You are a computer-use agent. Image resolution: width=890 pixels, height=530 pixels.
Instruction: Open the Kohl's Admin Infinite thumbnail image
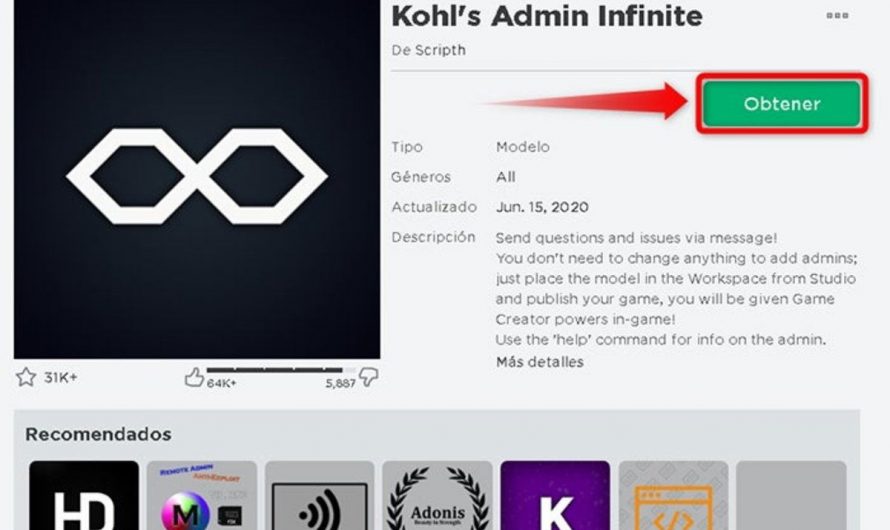pos(197,179)
